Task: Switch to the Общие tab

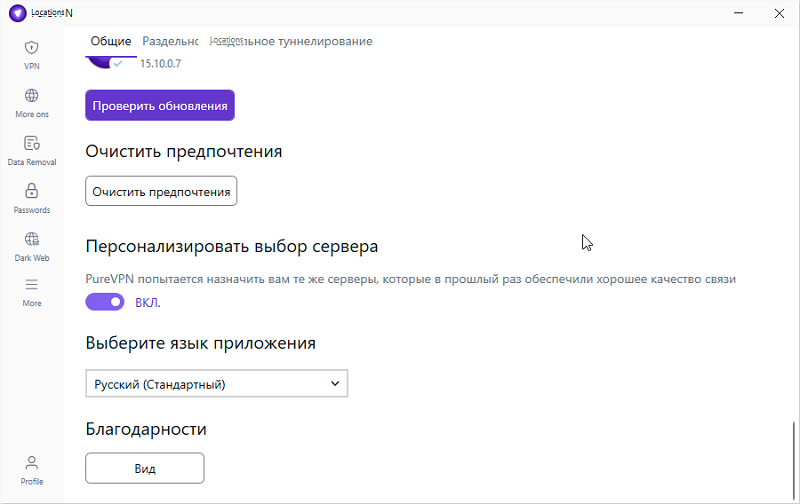Action: pos(111,41)
